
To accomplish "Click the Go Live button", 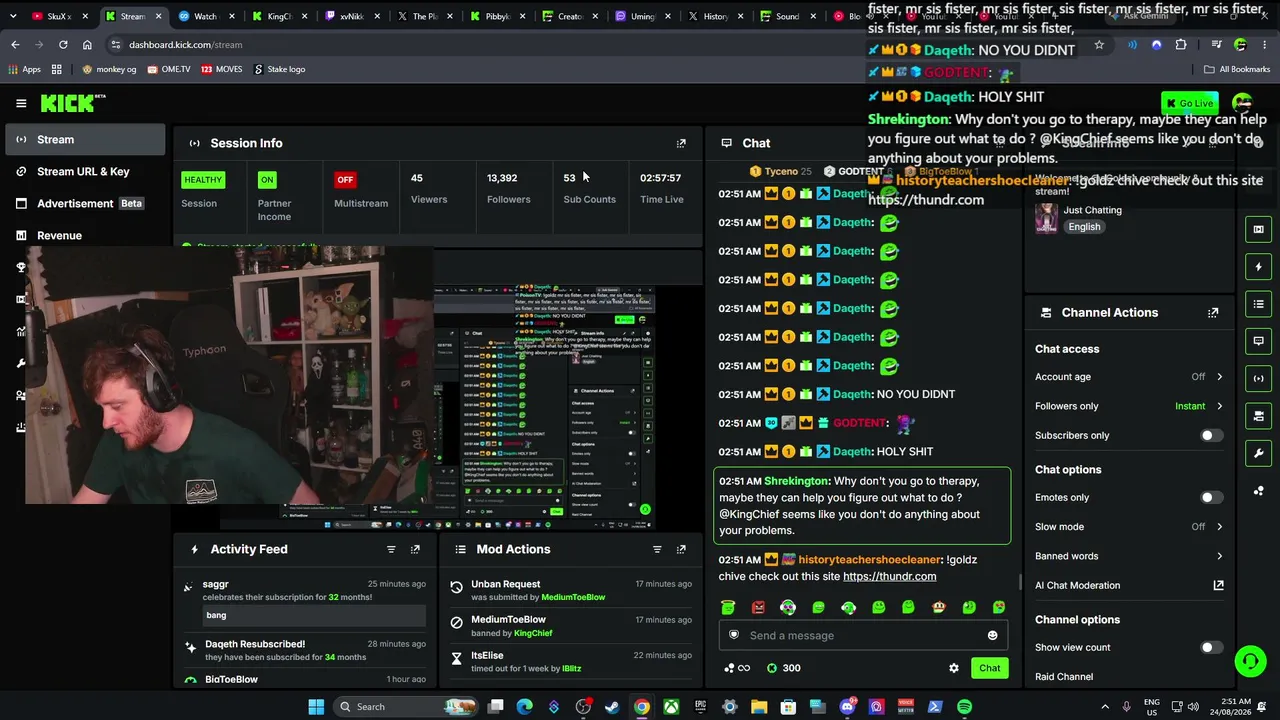I will pos(1190,103).
